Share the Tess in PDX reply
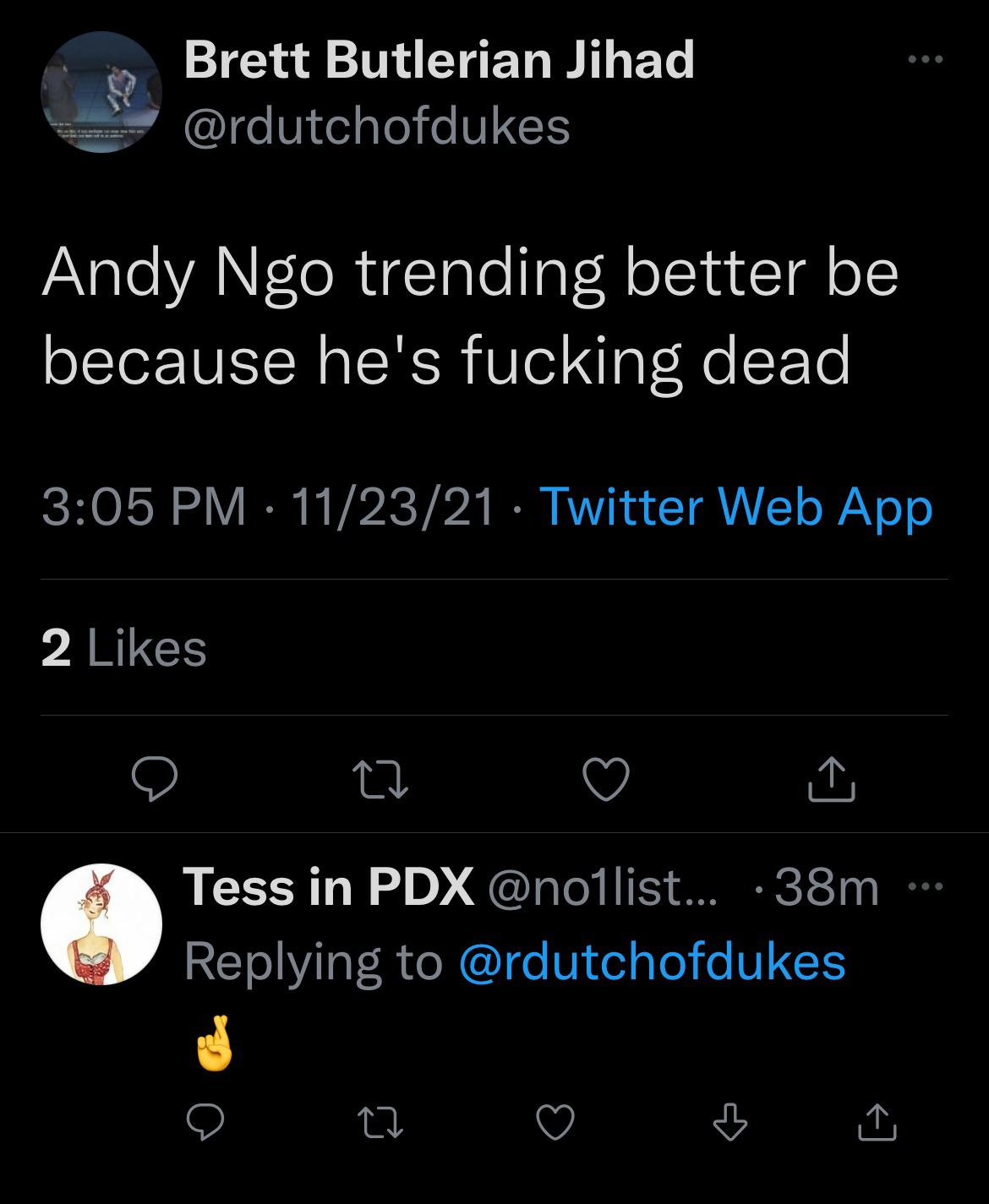 (876, 1123)
